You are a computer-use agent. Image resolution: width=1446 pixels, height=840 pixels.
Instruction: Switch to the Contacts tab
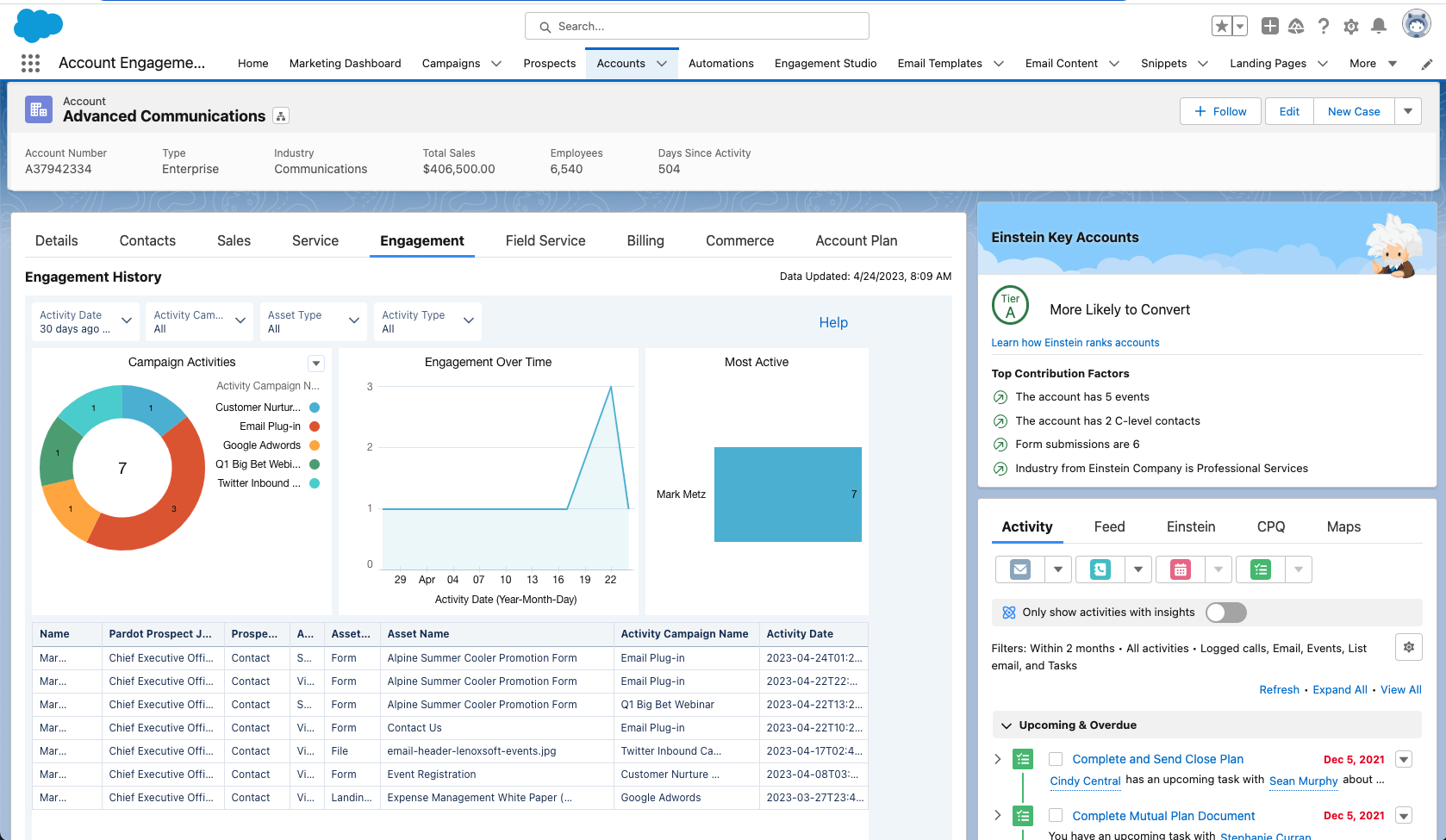(x=147, y=241)
